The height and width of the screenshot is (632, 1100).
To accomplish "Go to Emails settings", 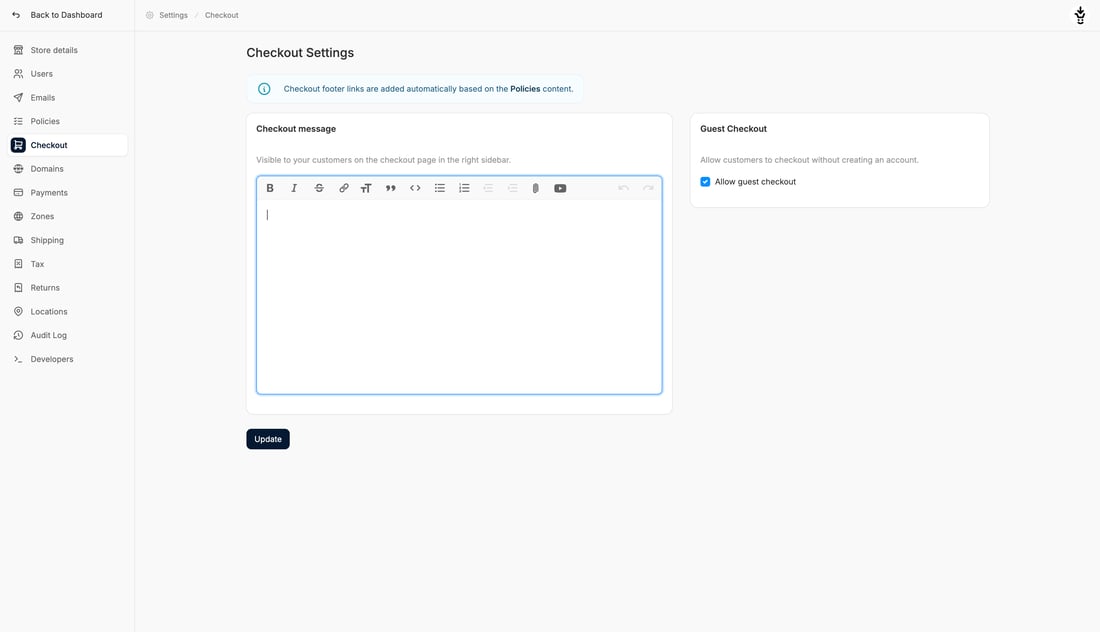I will [x=68, y=98].
